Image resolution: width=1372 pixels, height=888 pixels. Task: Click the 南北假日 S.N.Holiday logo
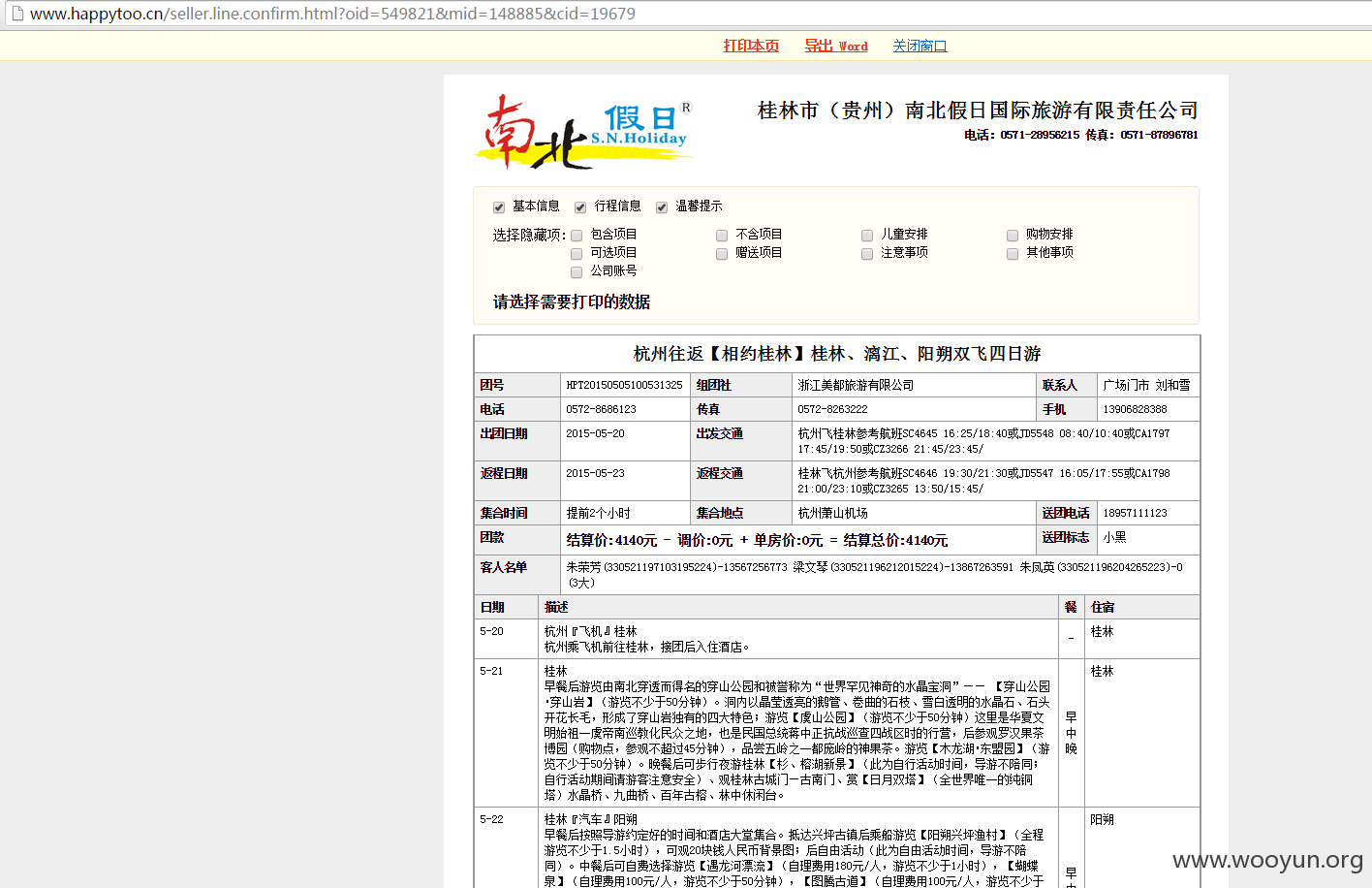click(x=584, y=132)
